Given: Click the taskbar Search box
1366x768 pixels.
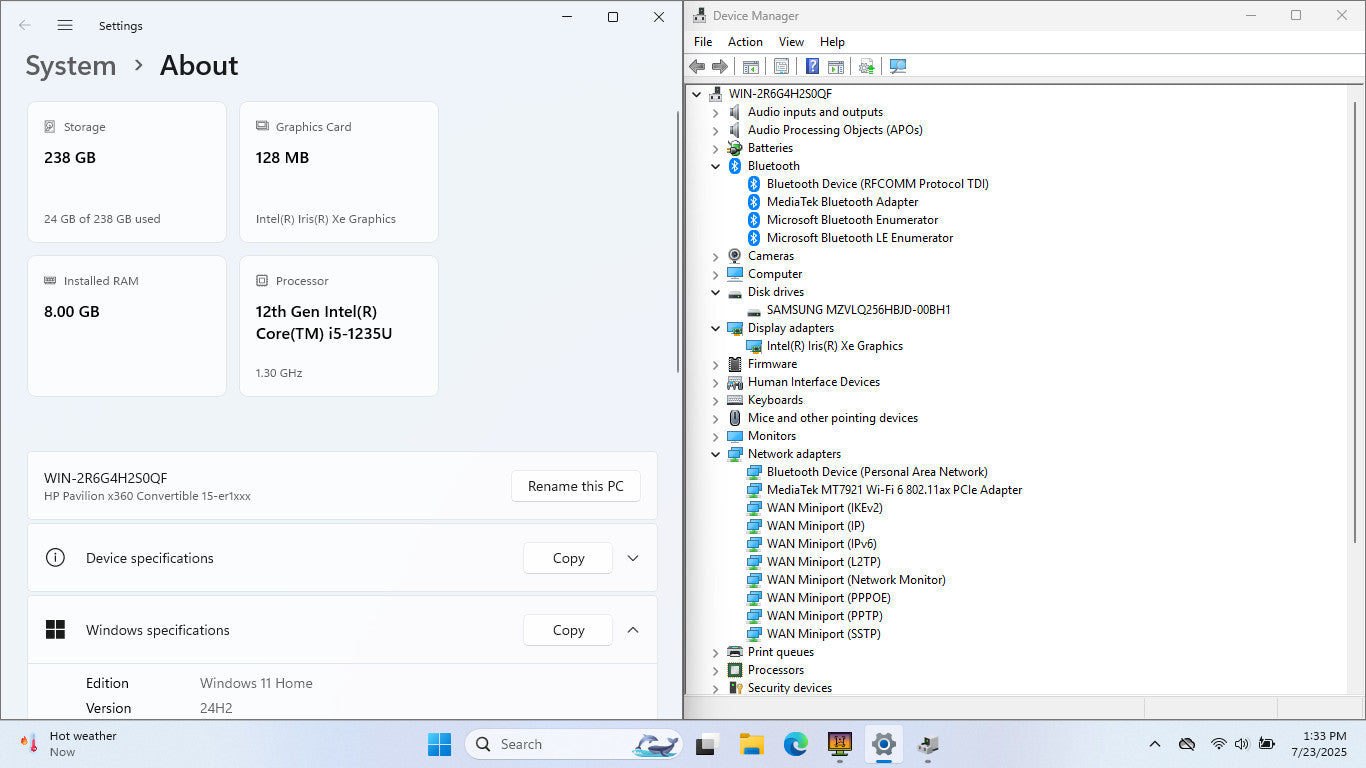Looking at the screenshot, I should [560, 744].
